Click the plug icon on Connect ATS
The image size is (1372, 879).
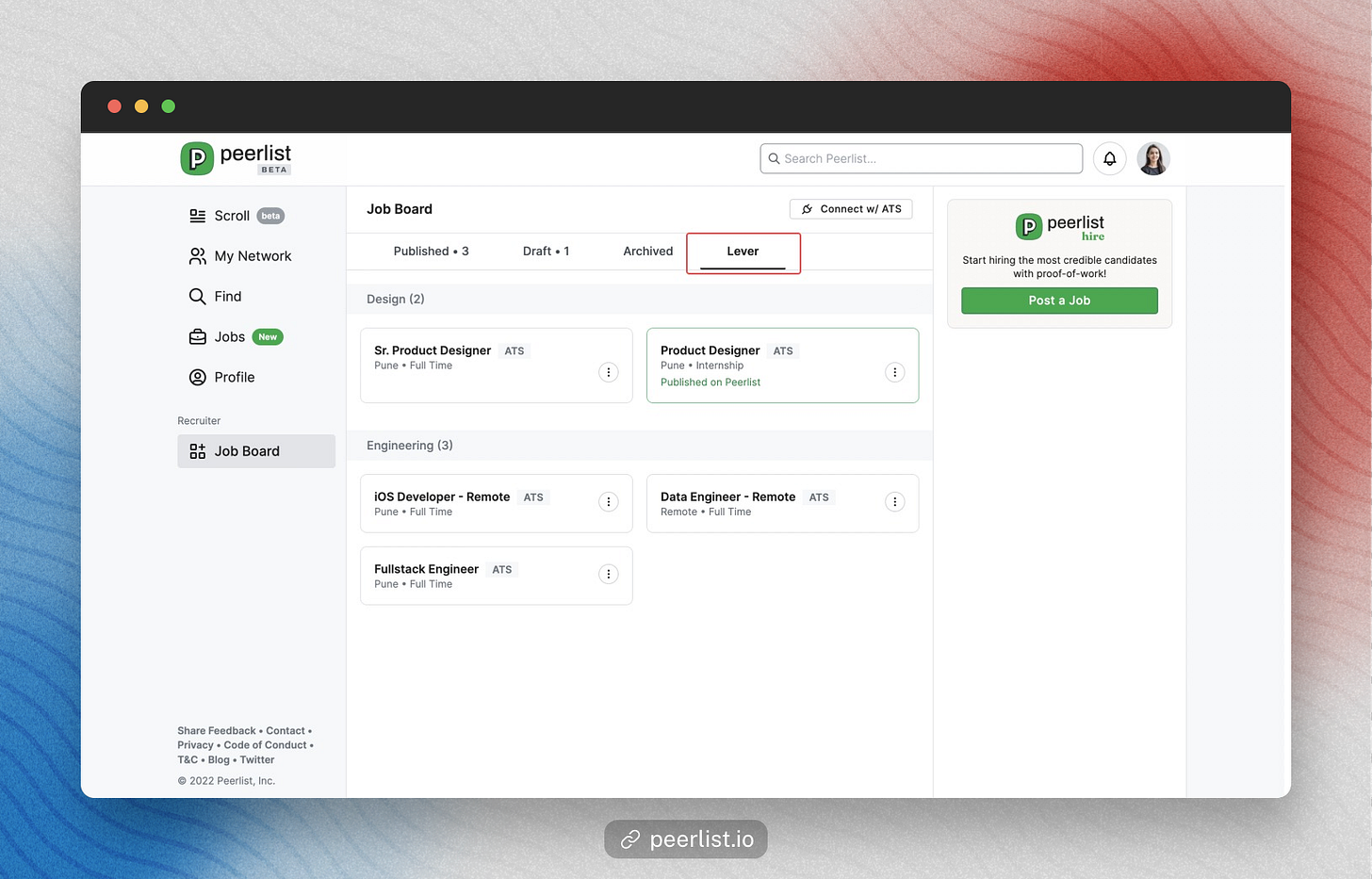(807, 209)
